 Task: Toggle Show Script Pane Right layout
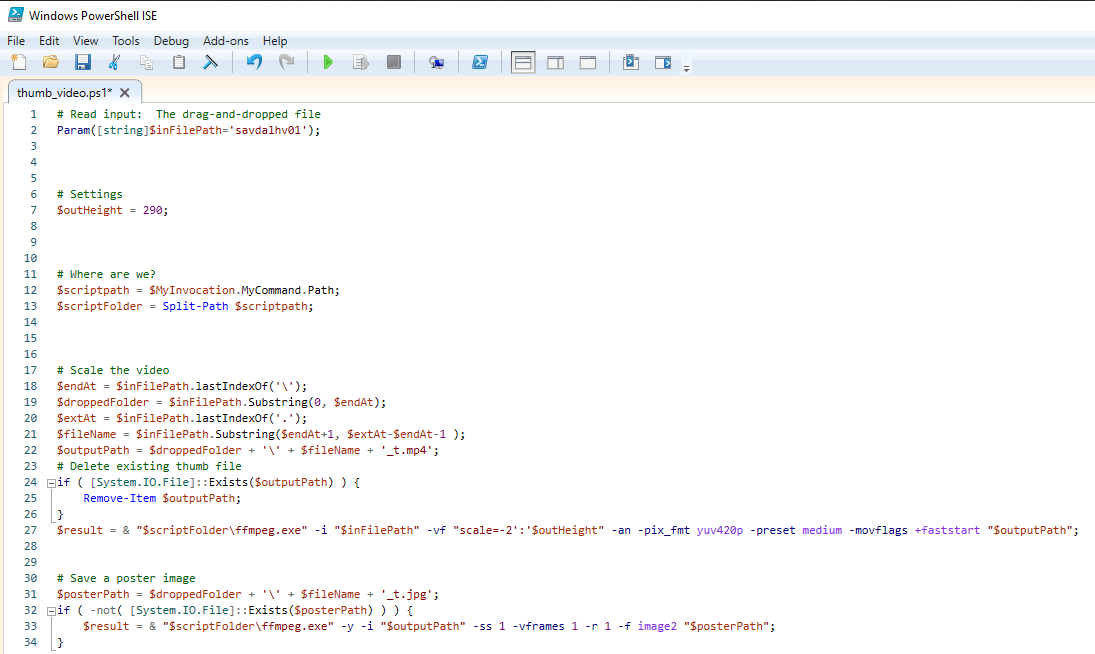555,62
